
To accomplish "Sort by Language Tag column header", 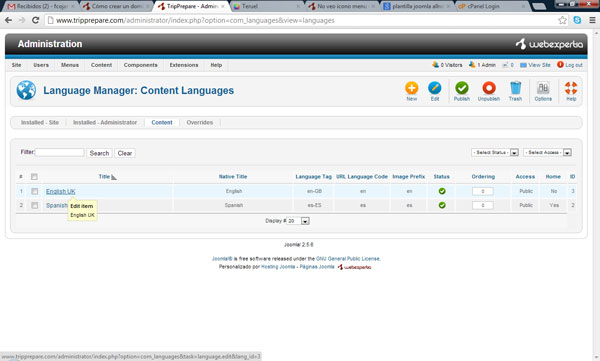I will 313,177.
